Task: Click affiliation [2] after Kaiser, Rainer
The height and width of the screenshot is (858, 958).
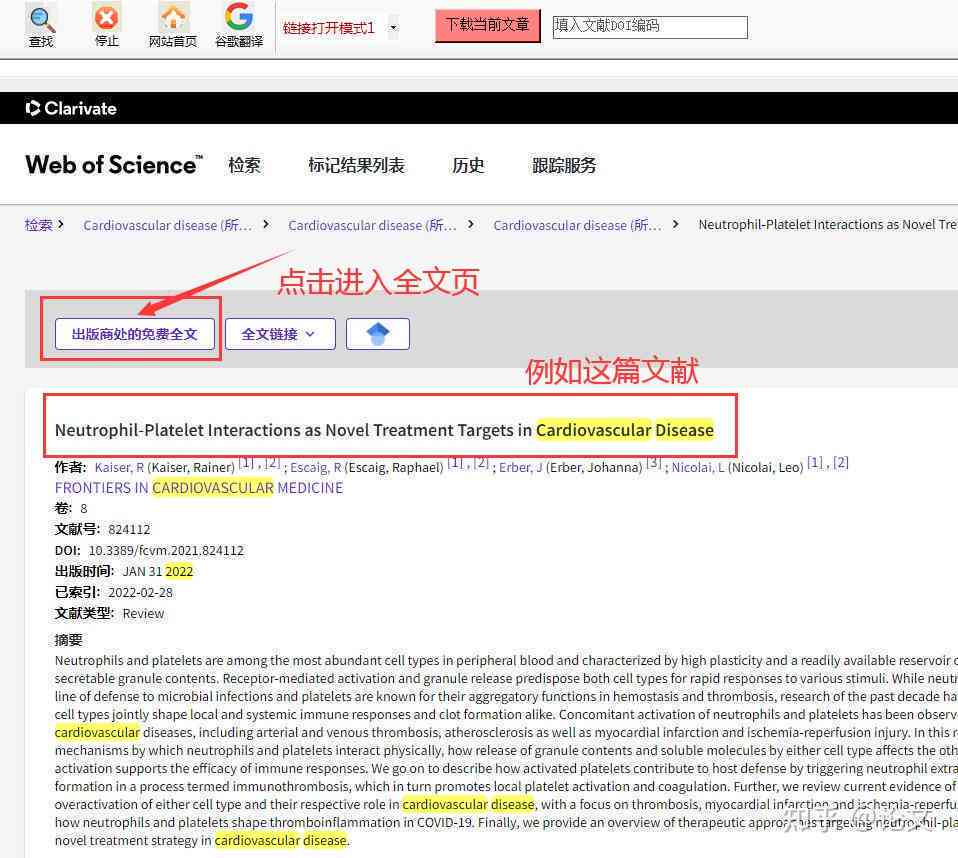Action: (272, 463)
